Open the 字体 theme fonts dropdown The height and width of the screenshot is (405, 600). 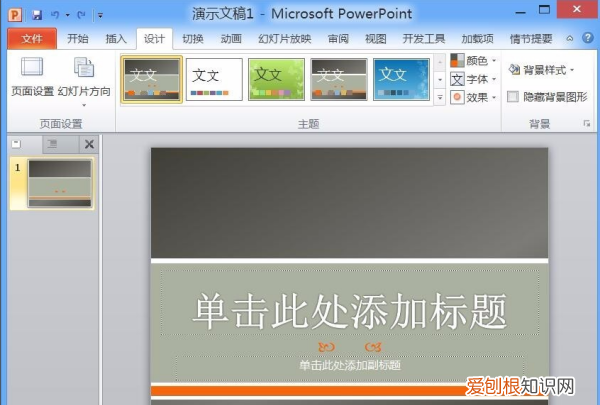coord(473,79)
